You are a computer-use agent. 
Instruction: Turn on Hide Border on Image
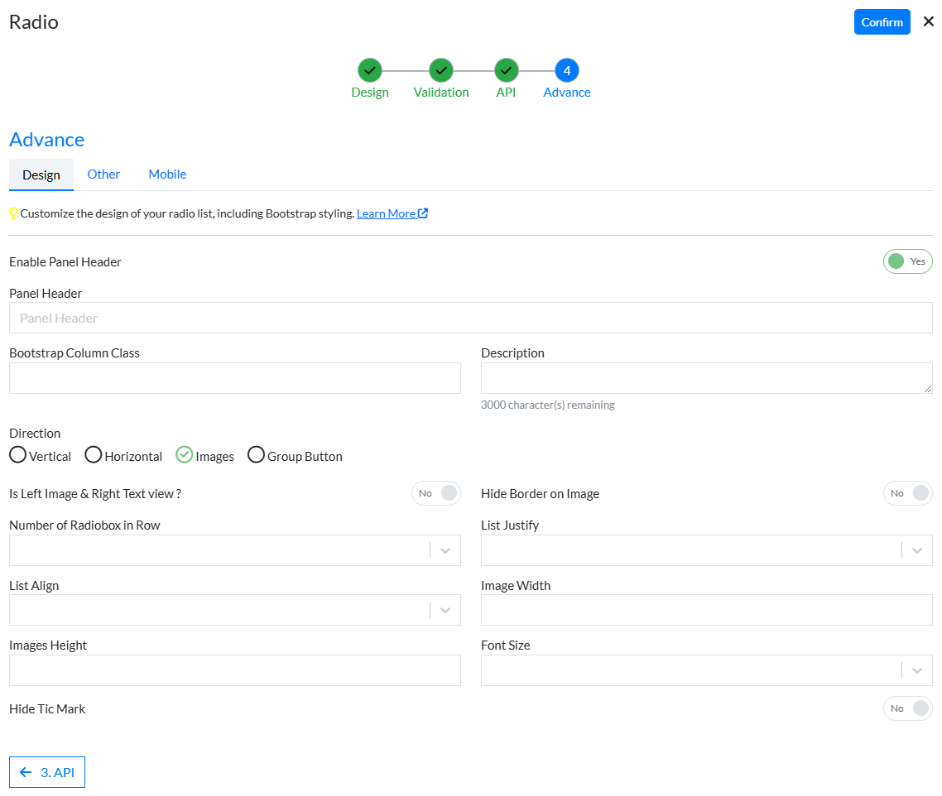point(907,493)
